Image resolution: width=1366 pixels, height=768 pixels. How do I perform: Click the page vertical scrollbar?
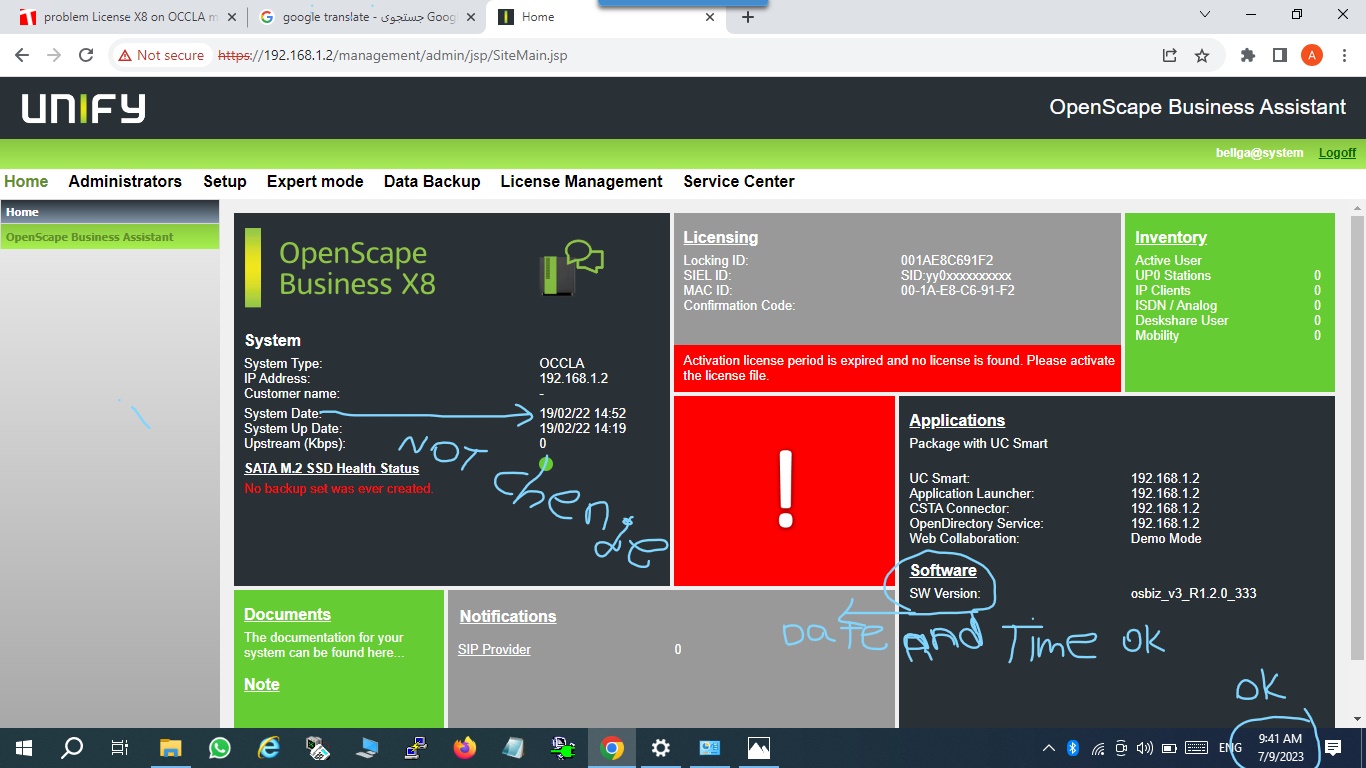click(1357, 438)
